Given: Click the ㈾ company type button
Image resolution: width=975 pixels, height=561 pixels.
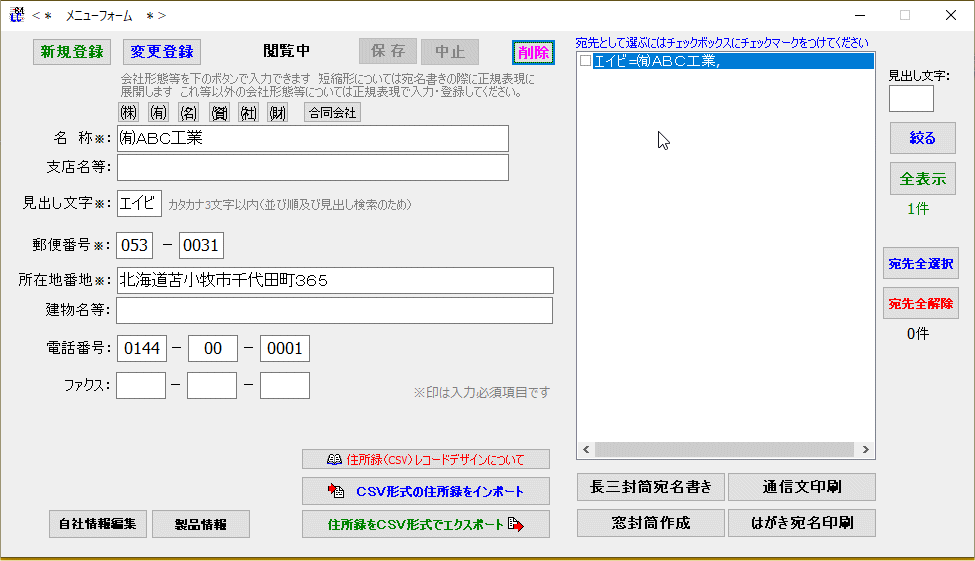Looking at the screenshot, I should [218, 113].
